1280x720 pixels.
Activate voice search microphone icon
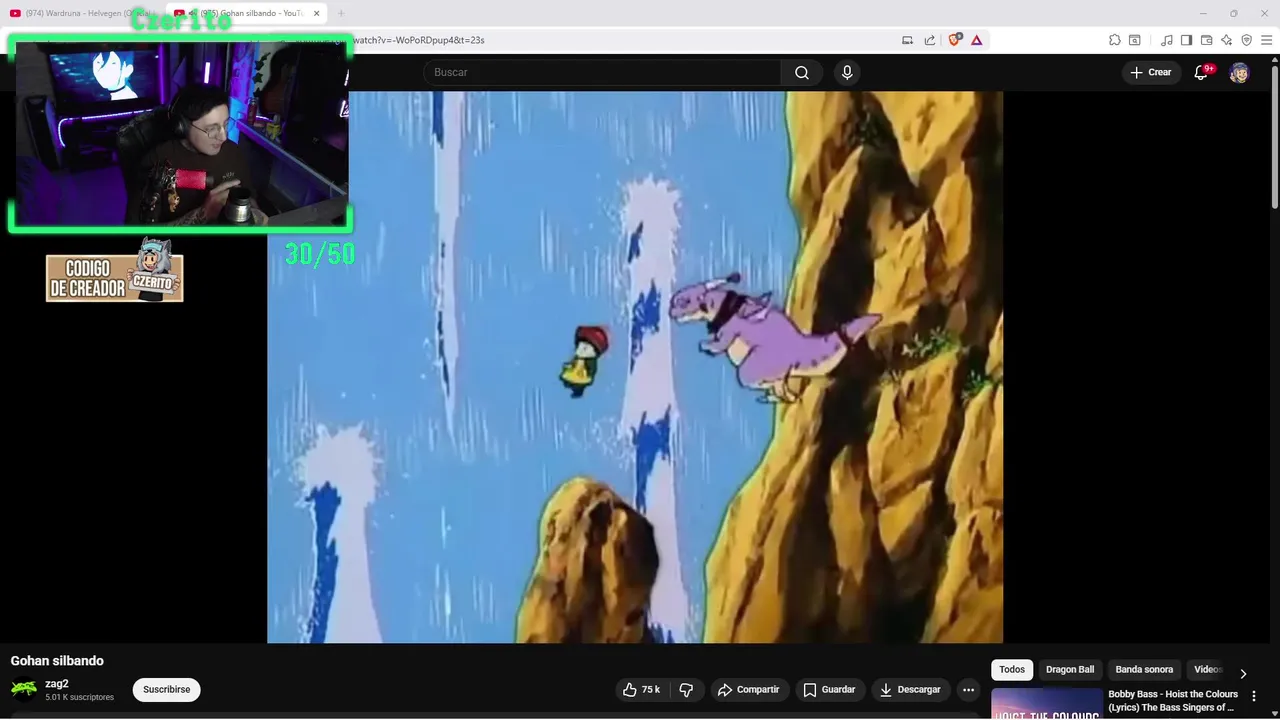[847, 72]
